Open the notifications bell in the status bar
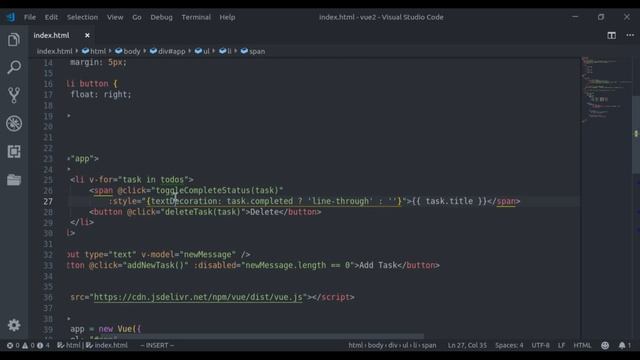 tap(624, 345)
